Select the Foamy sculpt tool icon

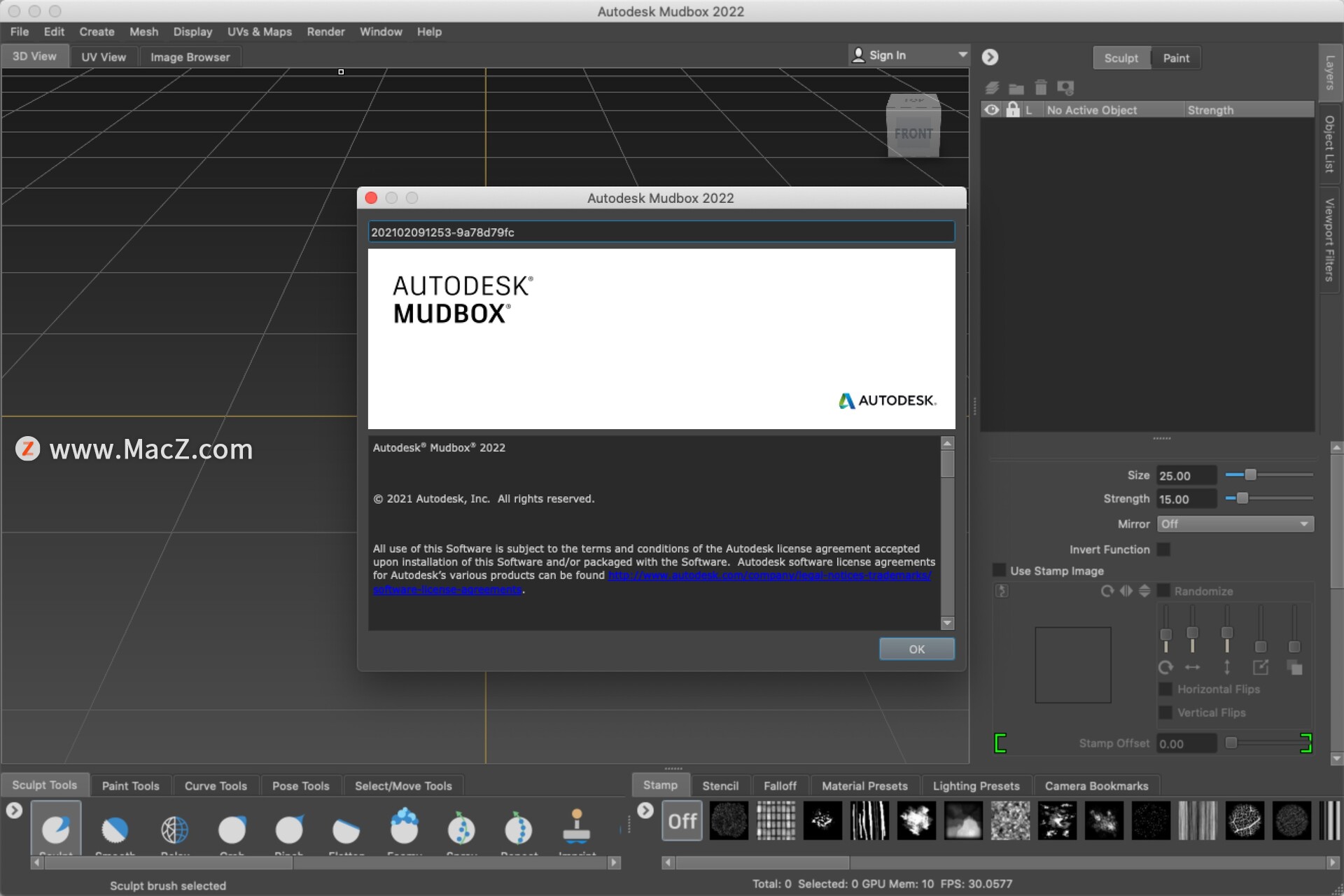point(404,828)
